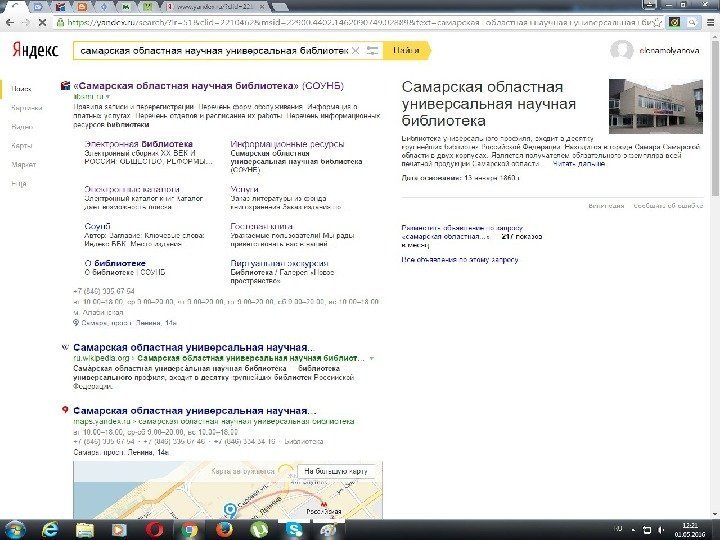Click the first result's library favicon
The width and height of the screenshot is (720, 540).
coord(65,85)
